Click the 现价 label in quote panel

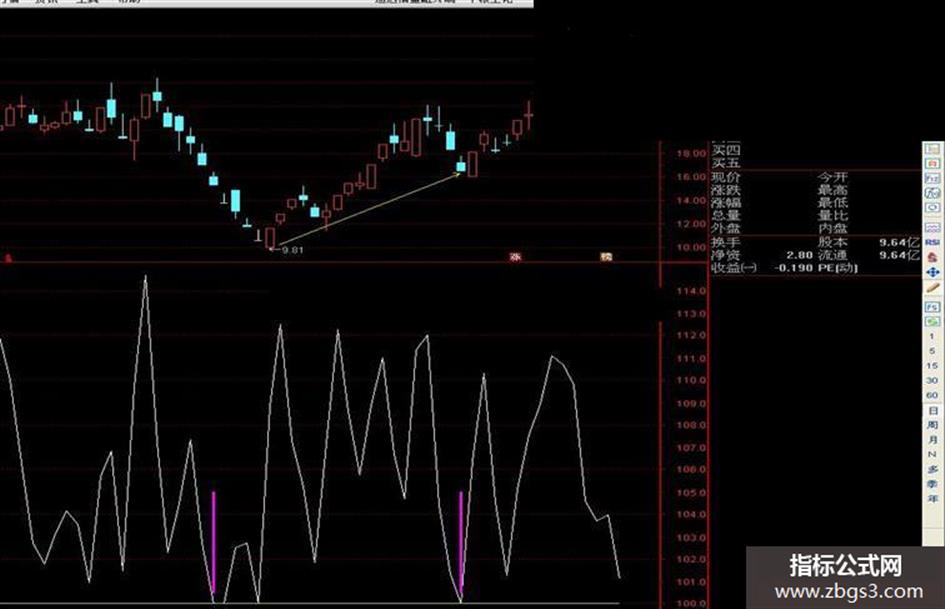(x=726, y=177)
